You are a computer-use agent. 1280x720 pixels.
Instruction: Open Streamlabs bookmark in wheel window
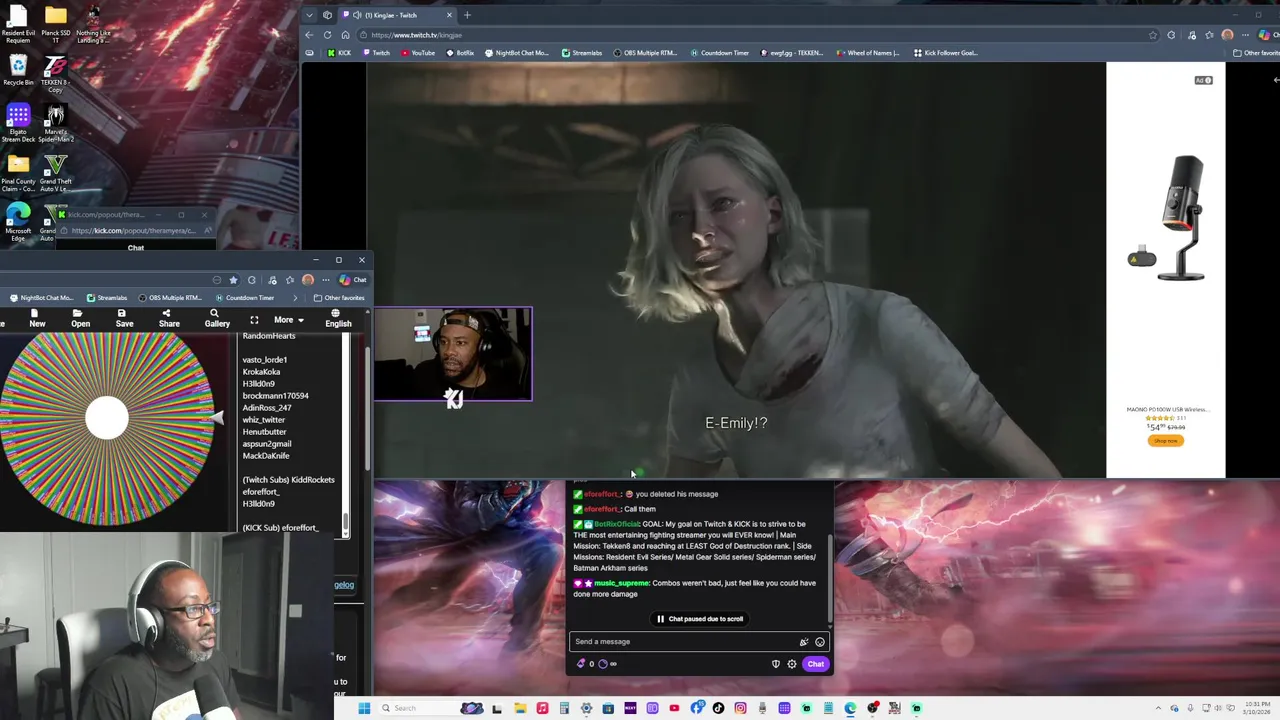[x=106, y=298]
